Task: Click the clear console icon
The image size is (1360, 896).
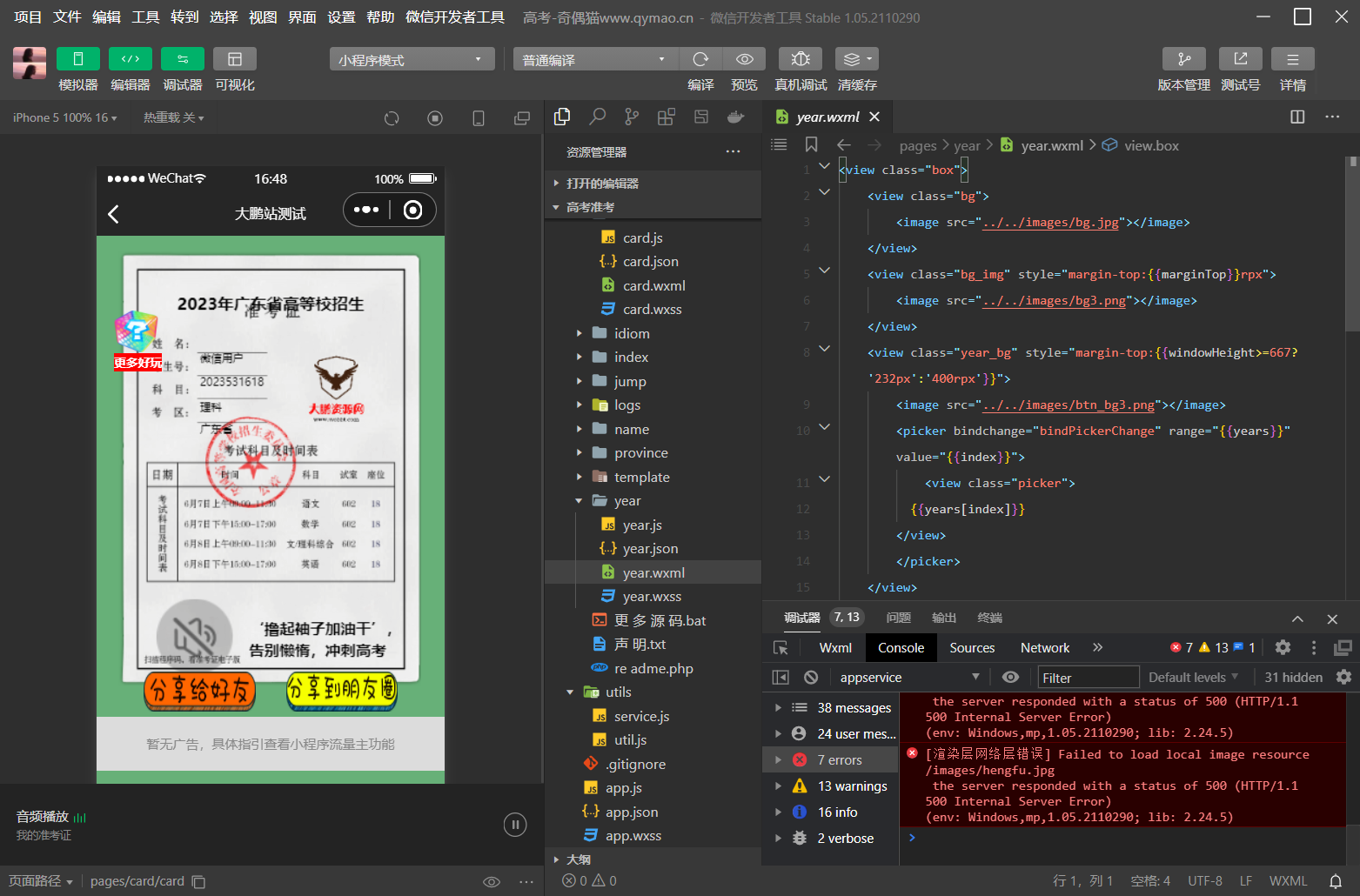Action: click(x=811, y=678)
